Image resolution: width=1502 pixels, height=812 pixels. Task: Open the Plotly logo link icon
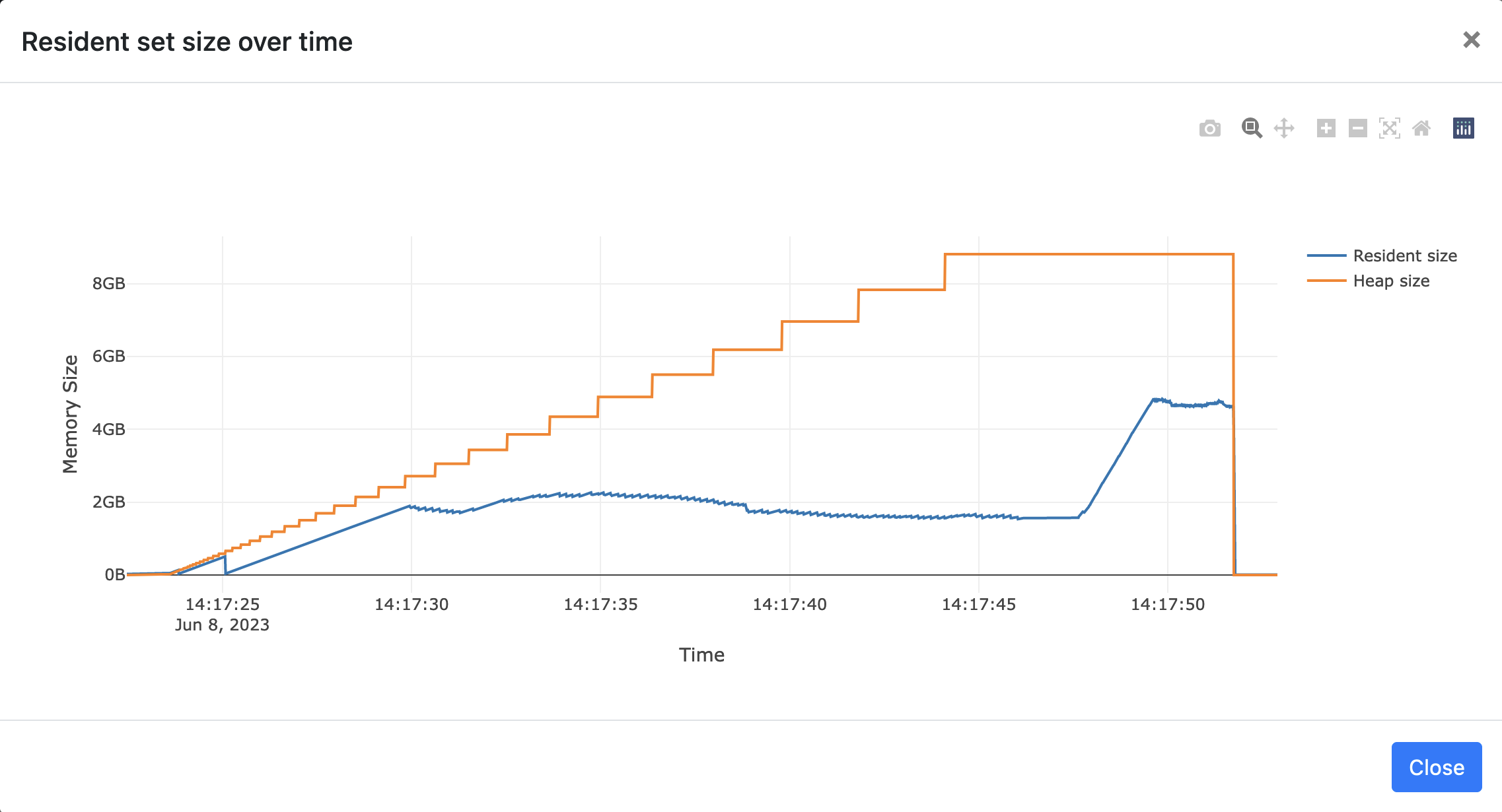click(1463, 128)
